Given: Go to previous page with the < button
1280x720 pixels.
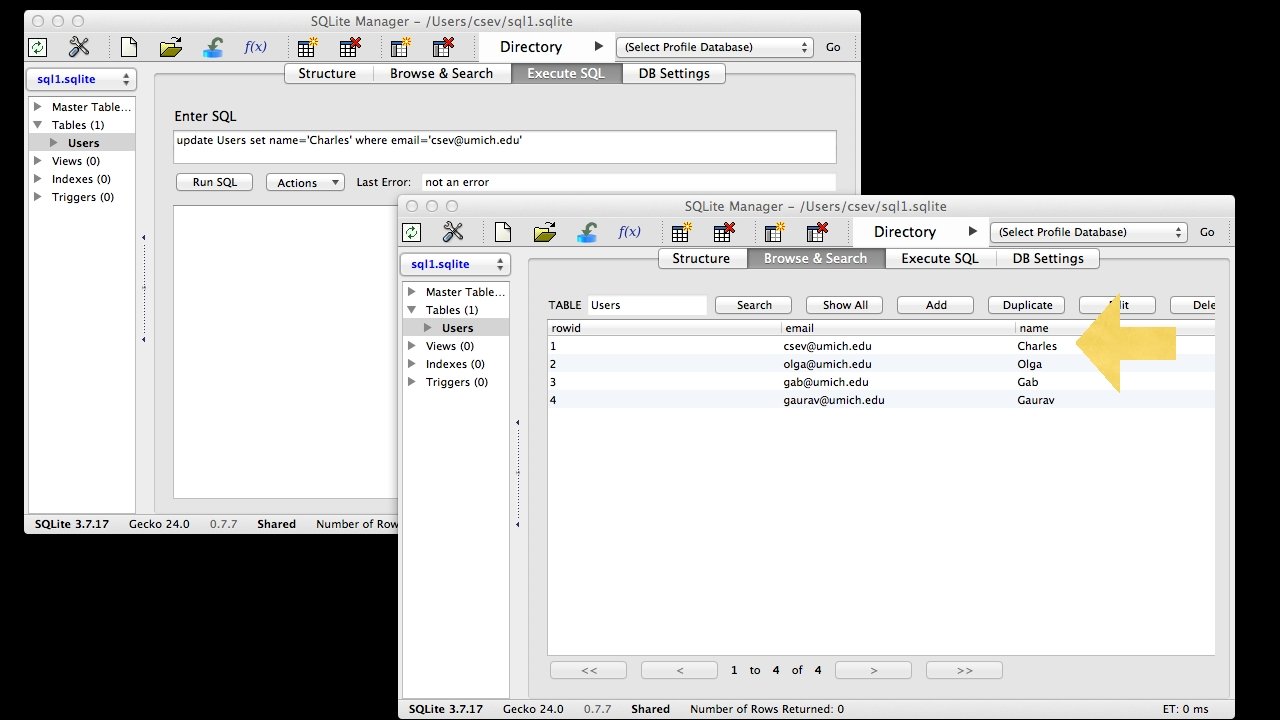Looking at the screenshot, I should point(680,670).
